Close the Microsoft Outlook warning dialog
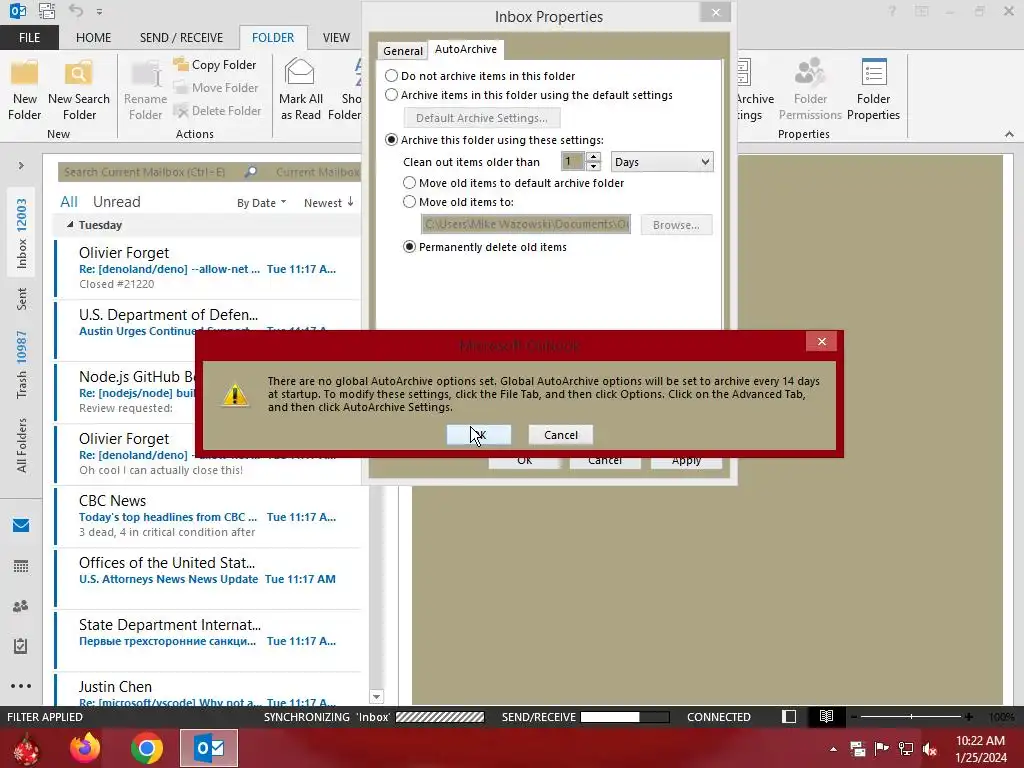Viewport: 1024px width, 768px height. click(822, 342)
